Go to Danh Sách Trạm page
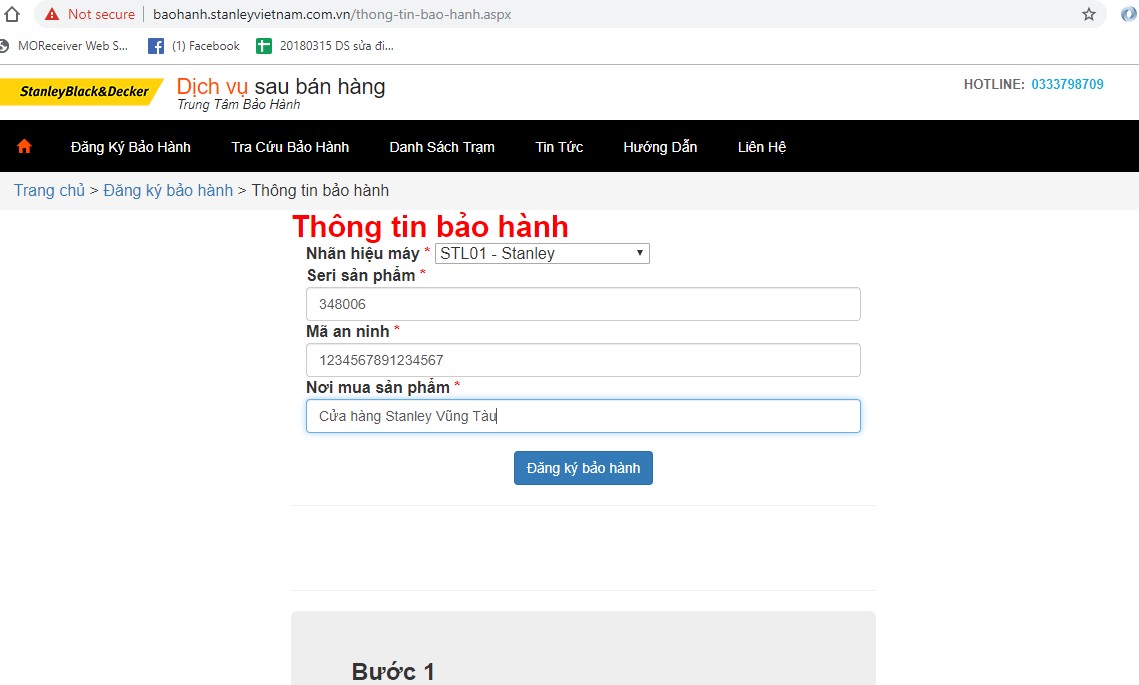This screenshot has height=685, width=1139. tap(442, 147)
